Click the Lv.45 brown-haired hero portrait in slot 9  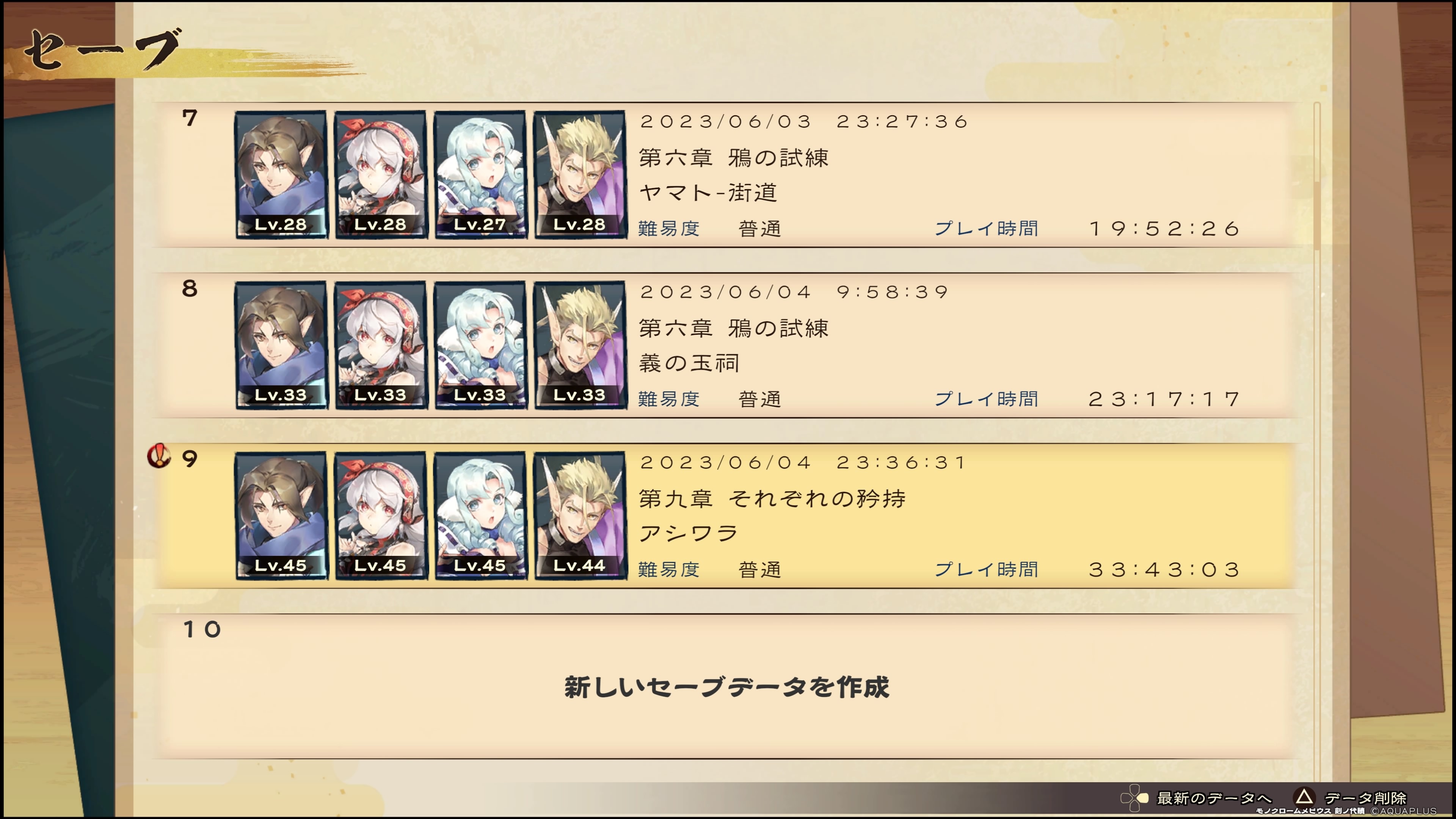tap(281, 516)
